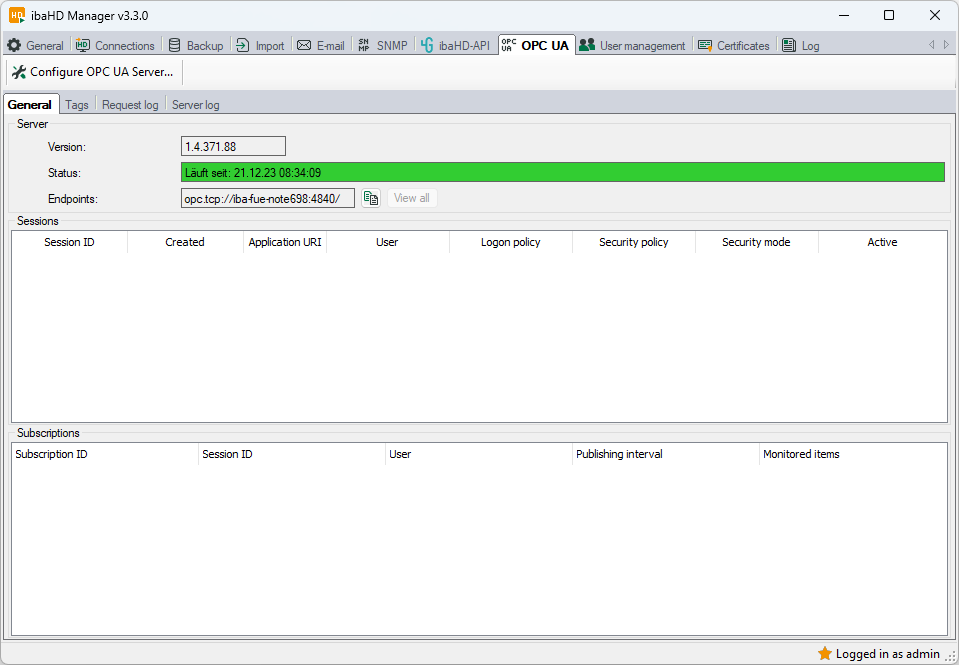Screen dimensions: 959x665
Task: Click the ibaHD Manager app icon in the title bar
Action: pyautogui.click(x=17, y=15)
